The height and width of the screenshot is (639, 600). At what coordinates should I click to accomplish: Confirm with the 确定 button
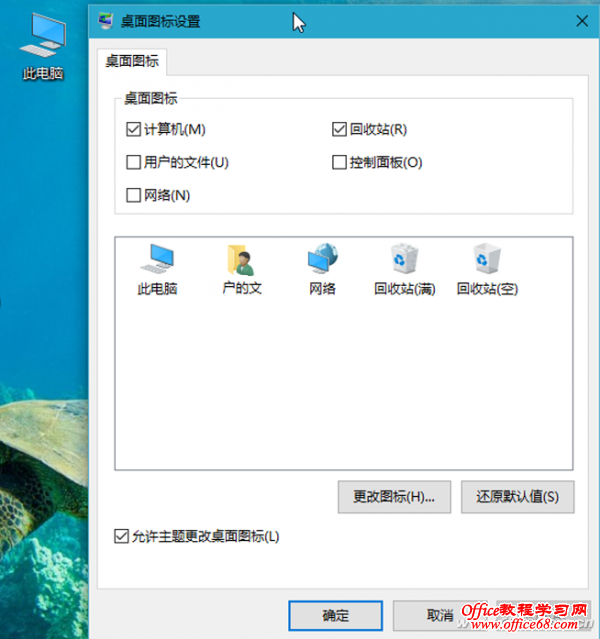[335, 615]
